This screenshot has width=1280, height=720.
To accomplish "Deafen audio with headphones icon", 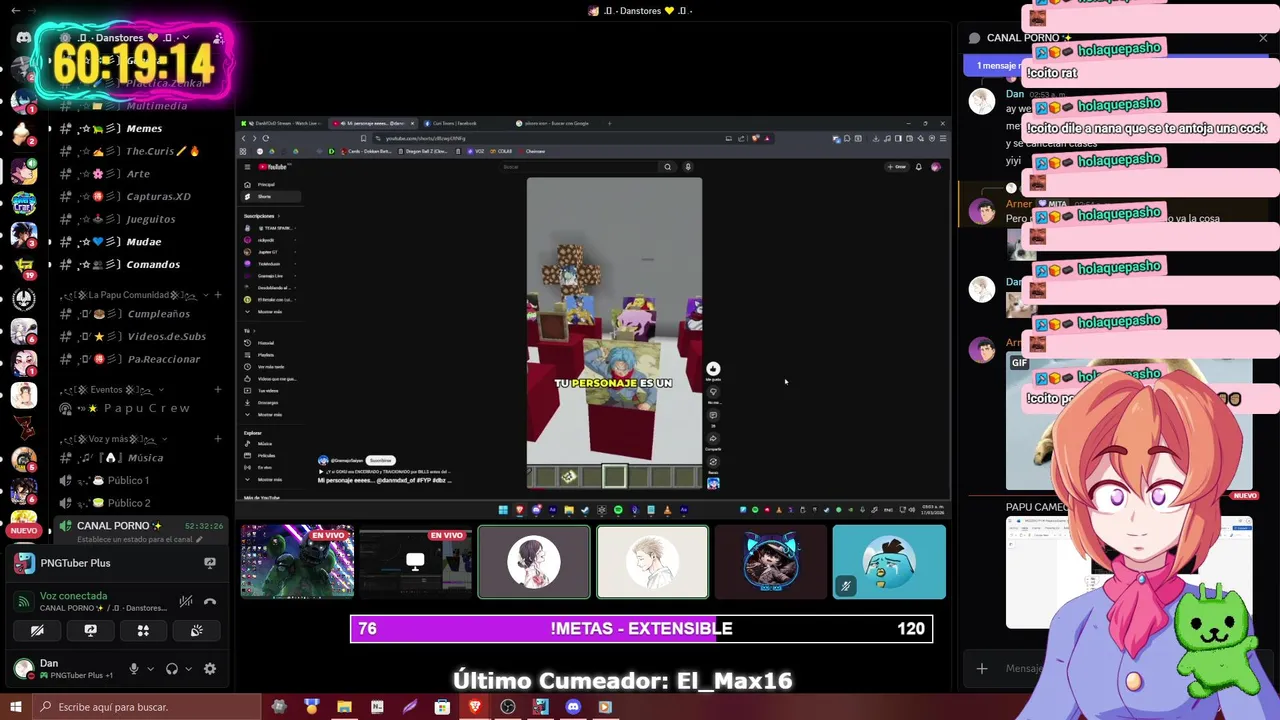I will (172, 669).
